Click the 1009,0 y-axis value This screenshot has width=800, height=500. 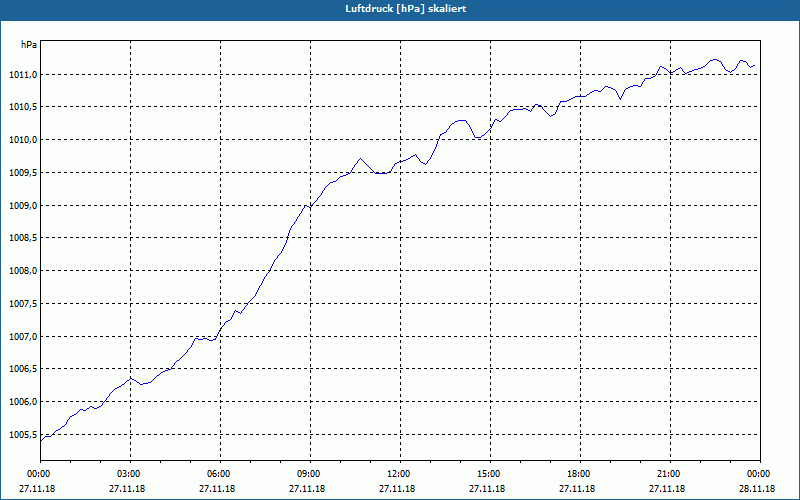(x=23, y=206)
